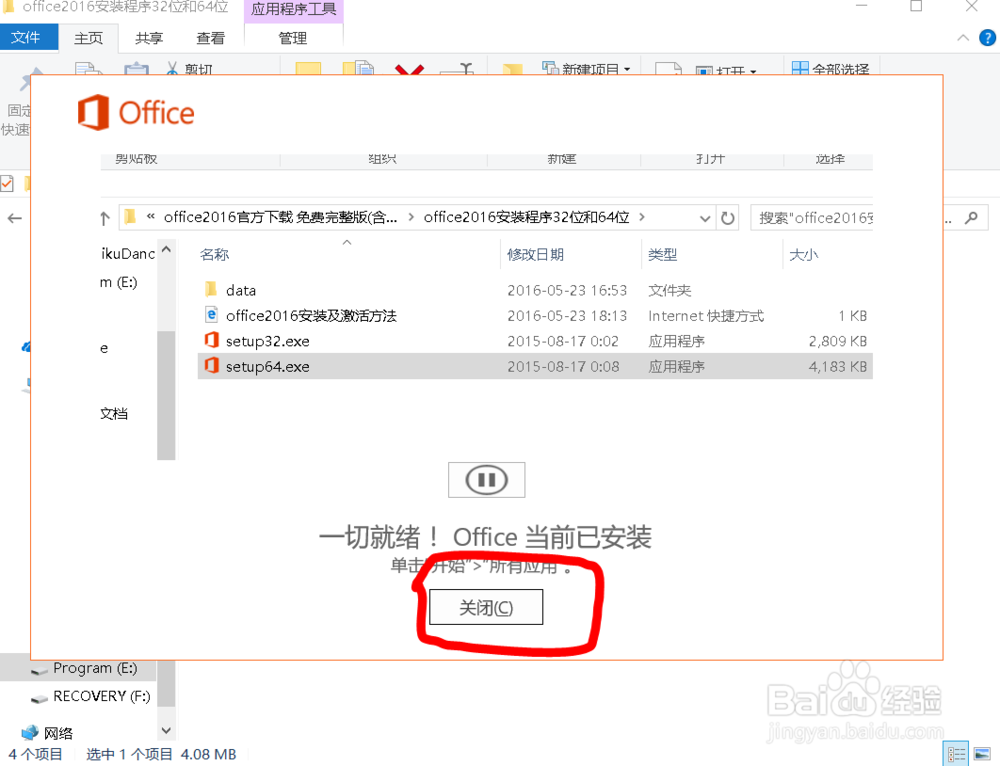Open the 文件 ribbon tab

26,37
